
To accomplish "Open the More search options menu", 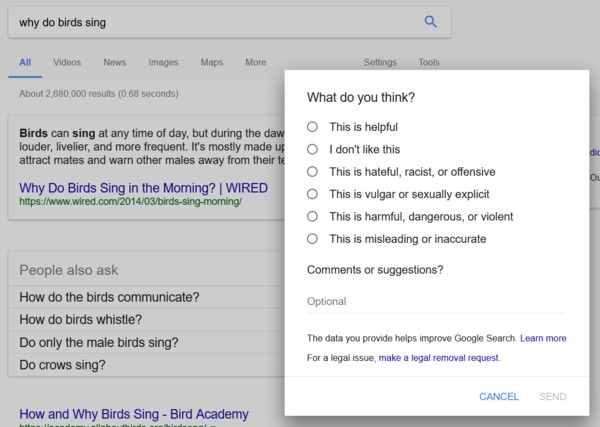I will (x=256, y=62).
